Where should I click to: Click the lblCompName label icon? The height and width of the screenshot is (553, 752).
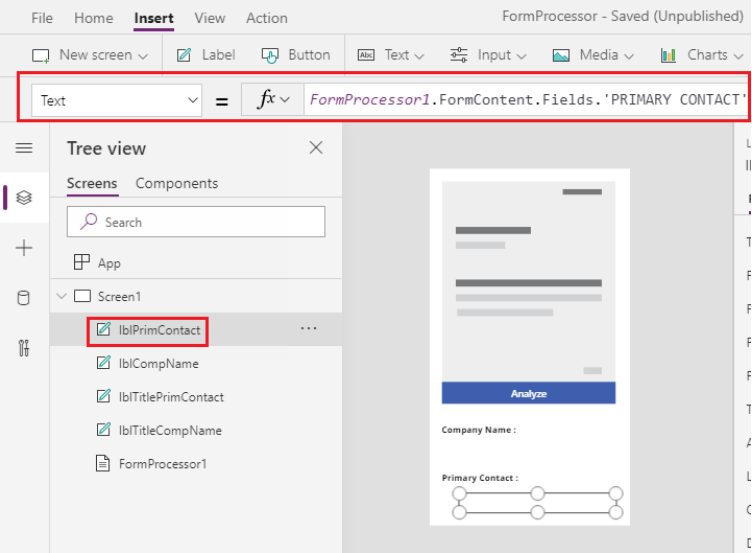(104, 363)
